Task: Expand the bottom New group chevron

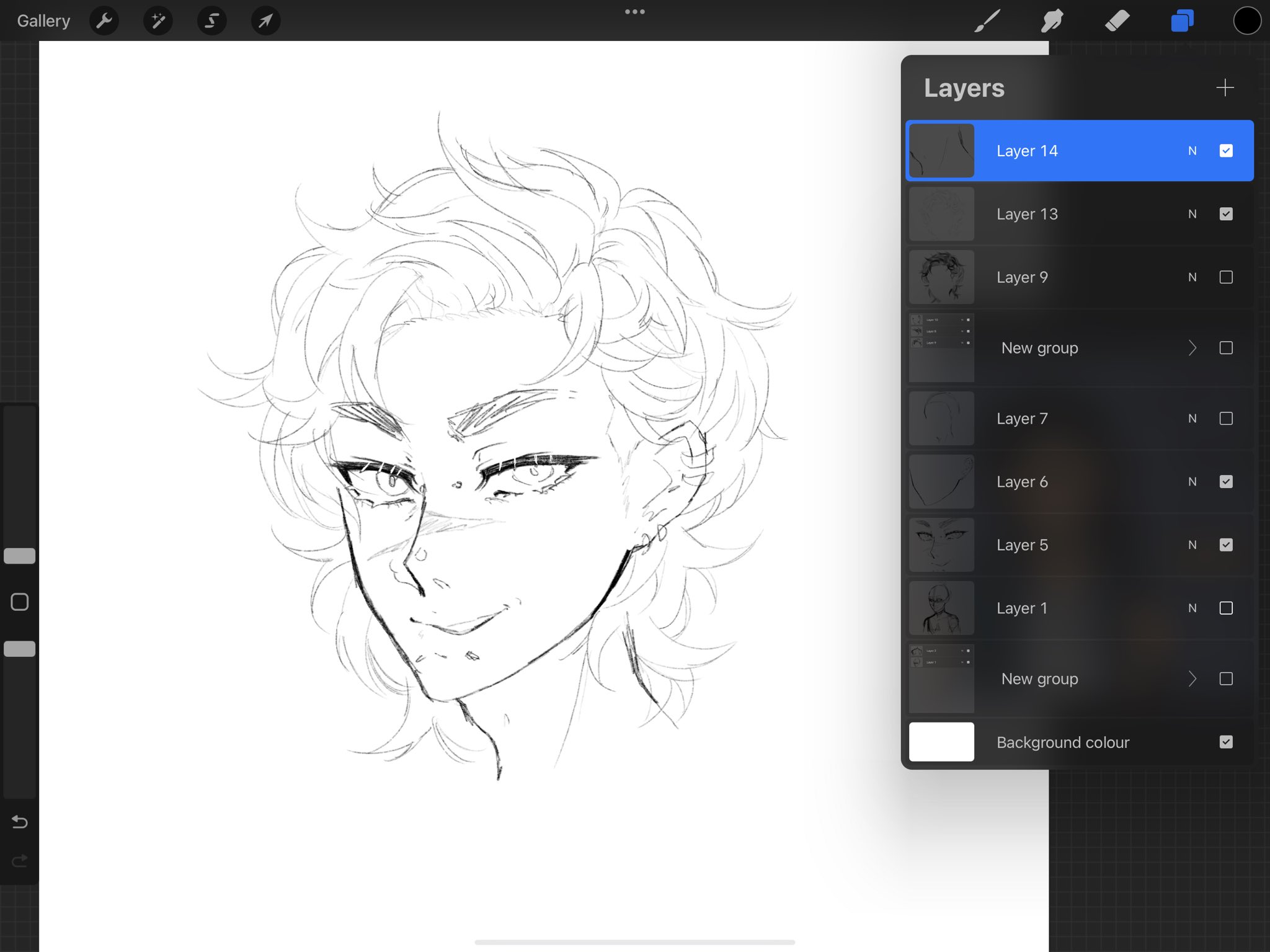Action: point(1192,679)
